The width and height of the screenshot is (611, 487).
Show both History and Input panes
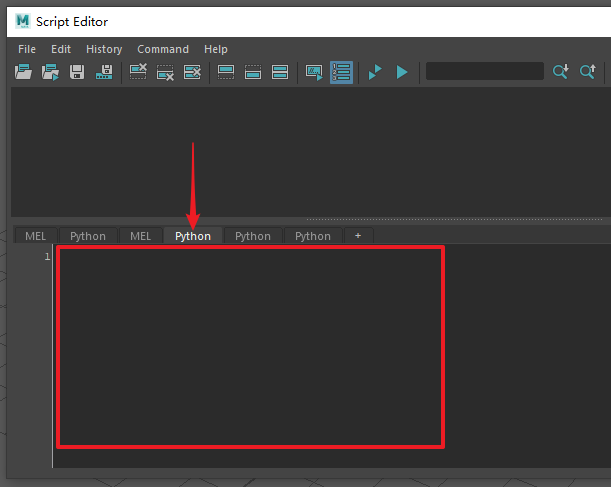point(280,72)
